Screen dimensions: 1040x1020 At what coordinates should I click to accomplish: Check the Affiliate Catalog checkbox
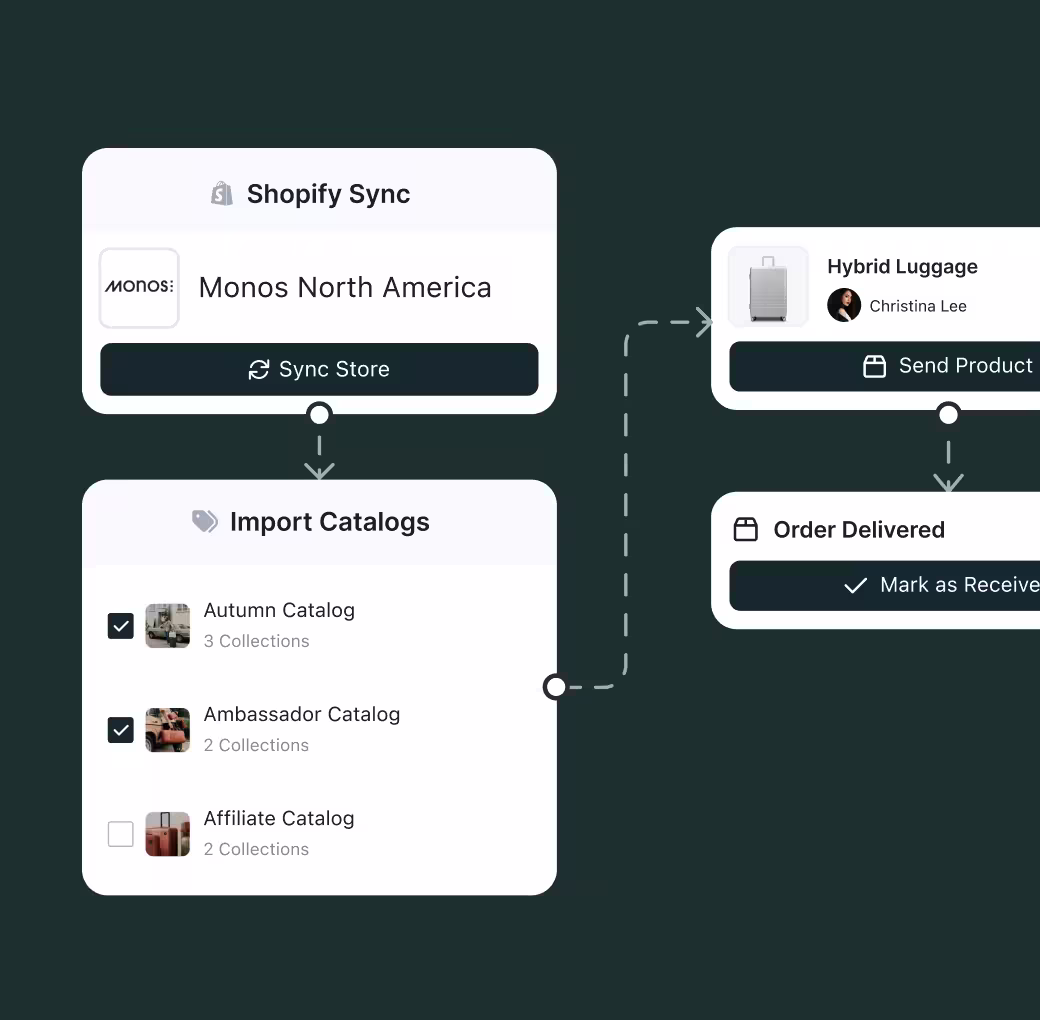121,834
